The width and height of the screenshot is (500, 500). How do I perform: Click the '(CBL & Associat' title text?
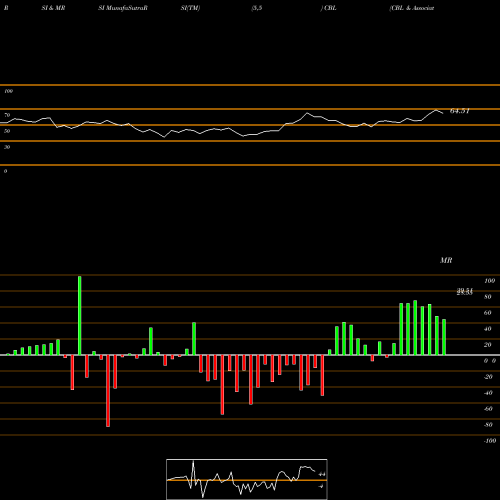click(x=412, y=8)
